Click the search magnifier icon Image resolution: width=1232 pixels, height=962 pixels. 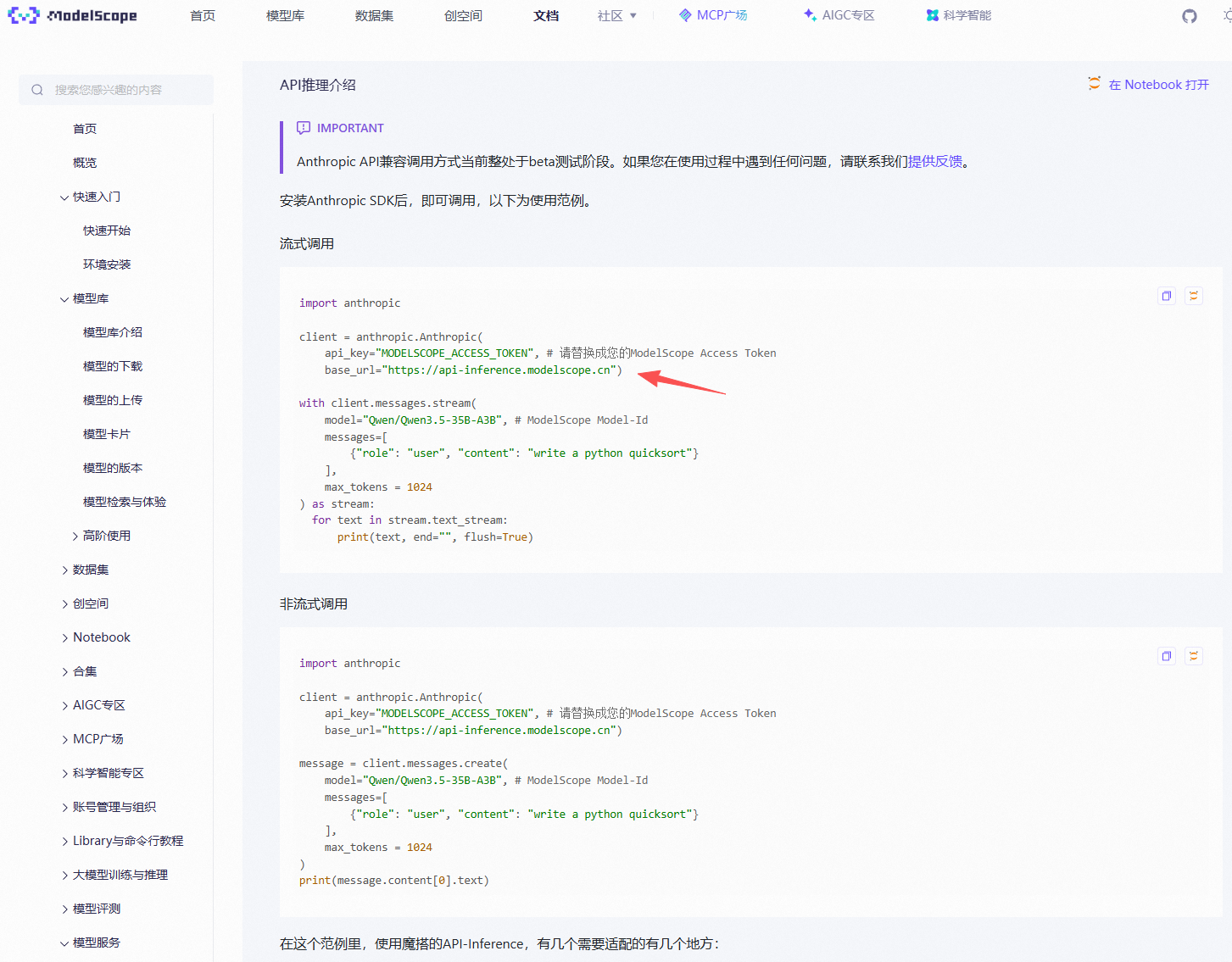37,90
